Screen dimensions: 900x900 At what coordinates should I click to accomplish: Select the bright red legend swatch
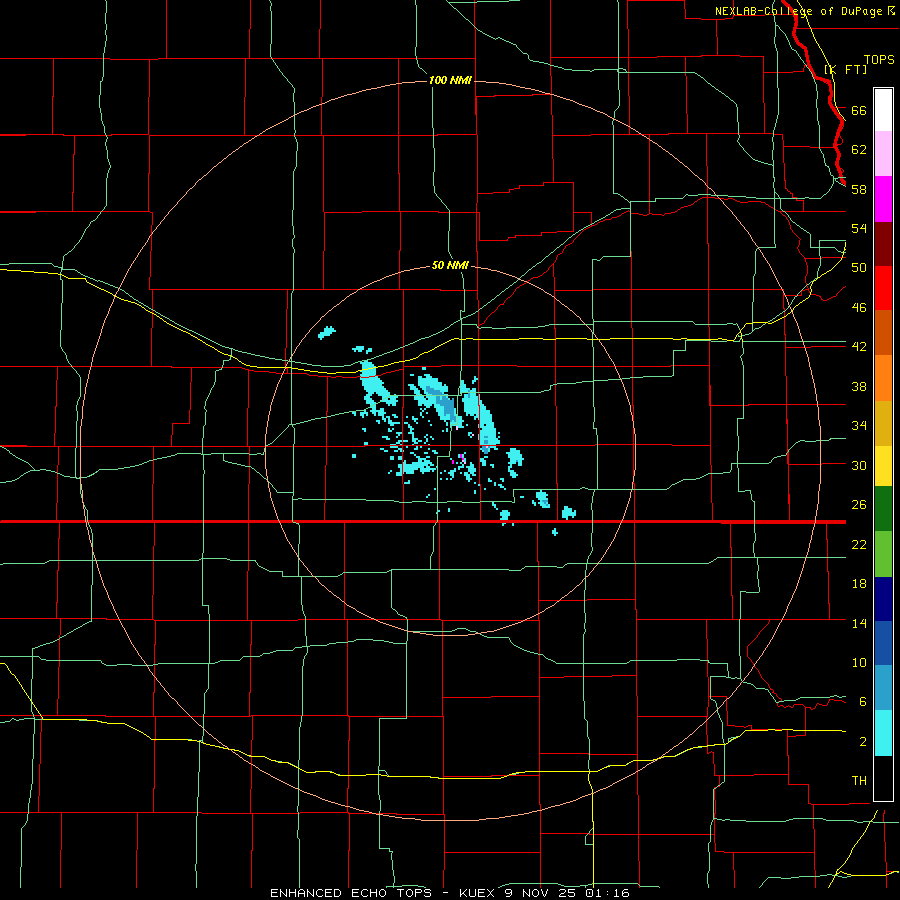(883, 288)
